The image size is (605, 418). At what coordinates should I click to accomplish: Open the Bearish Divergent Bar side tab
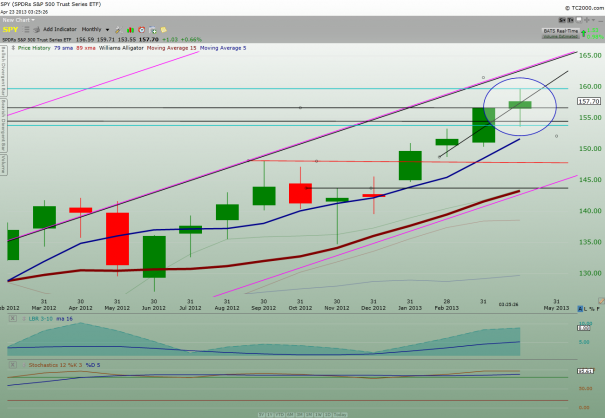click(3, 125)
